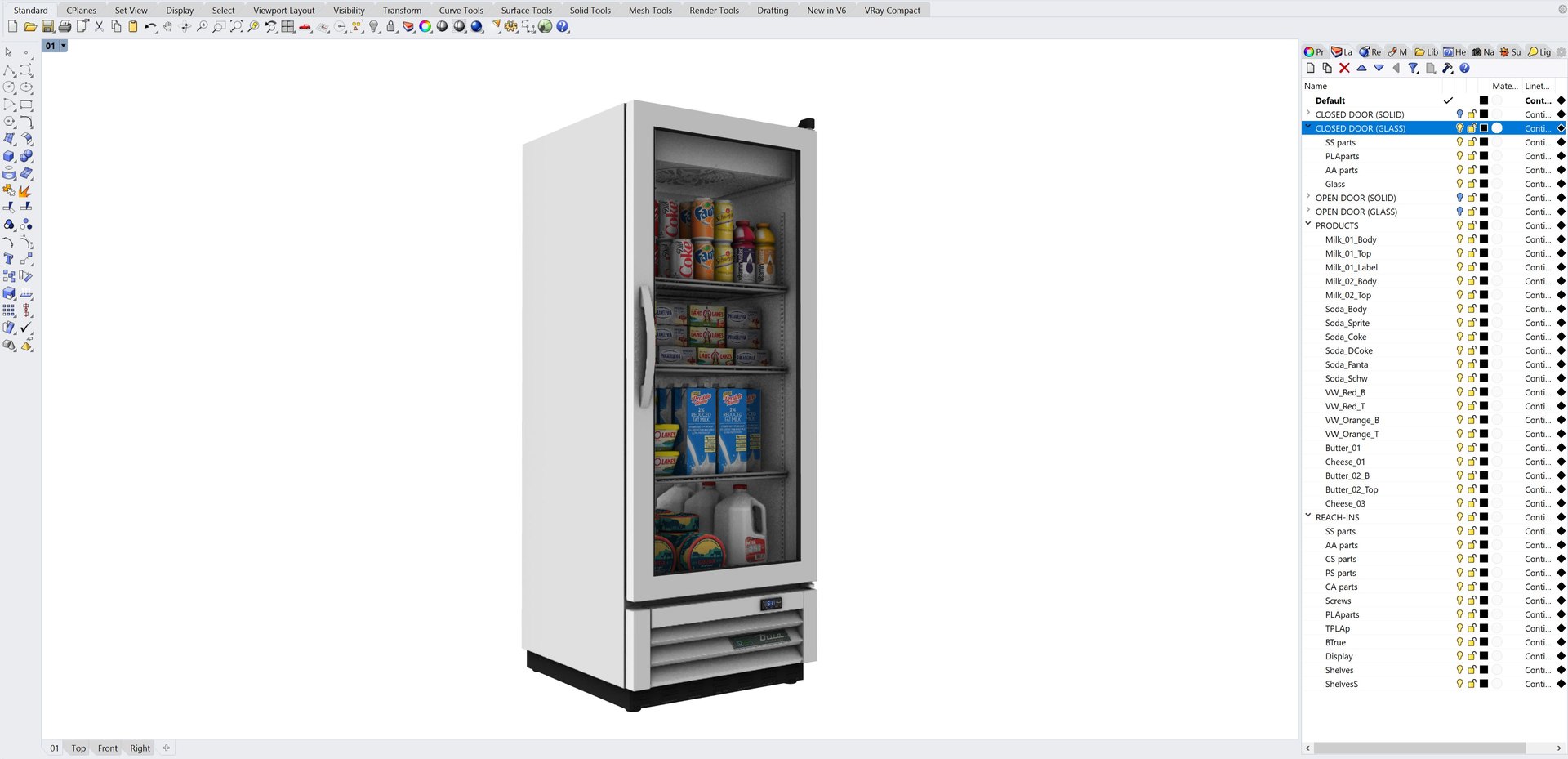Click the horizontal scrollbar in layers panel
This screenshot has width=1568, height=759.
(x=1419, y=748)
